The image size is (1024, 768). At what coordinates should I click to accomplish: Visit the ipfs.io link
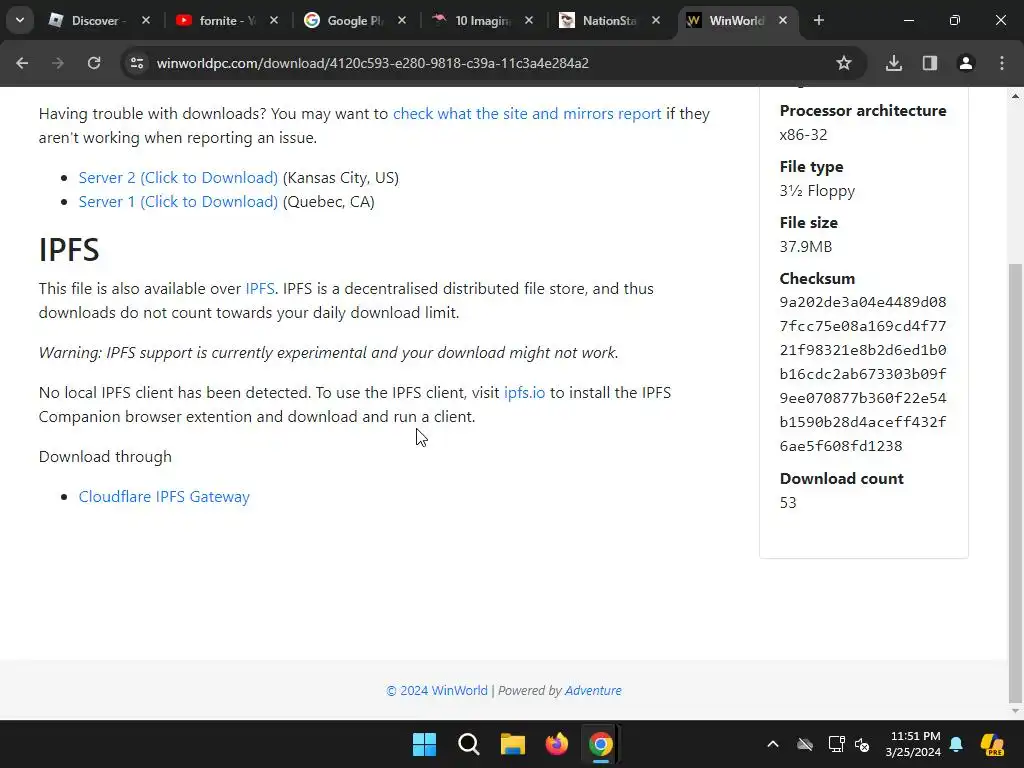coord(524,392)
